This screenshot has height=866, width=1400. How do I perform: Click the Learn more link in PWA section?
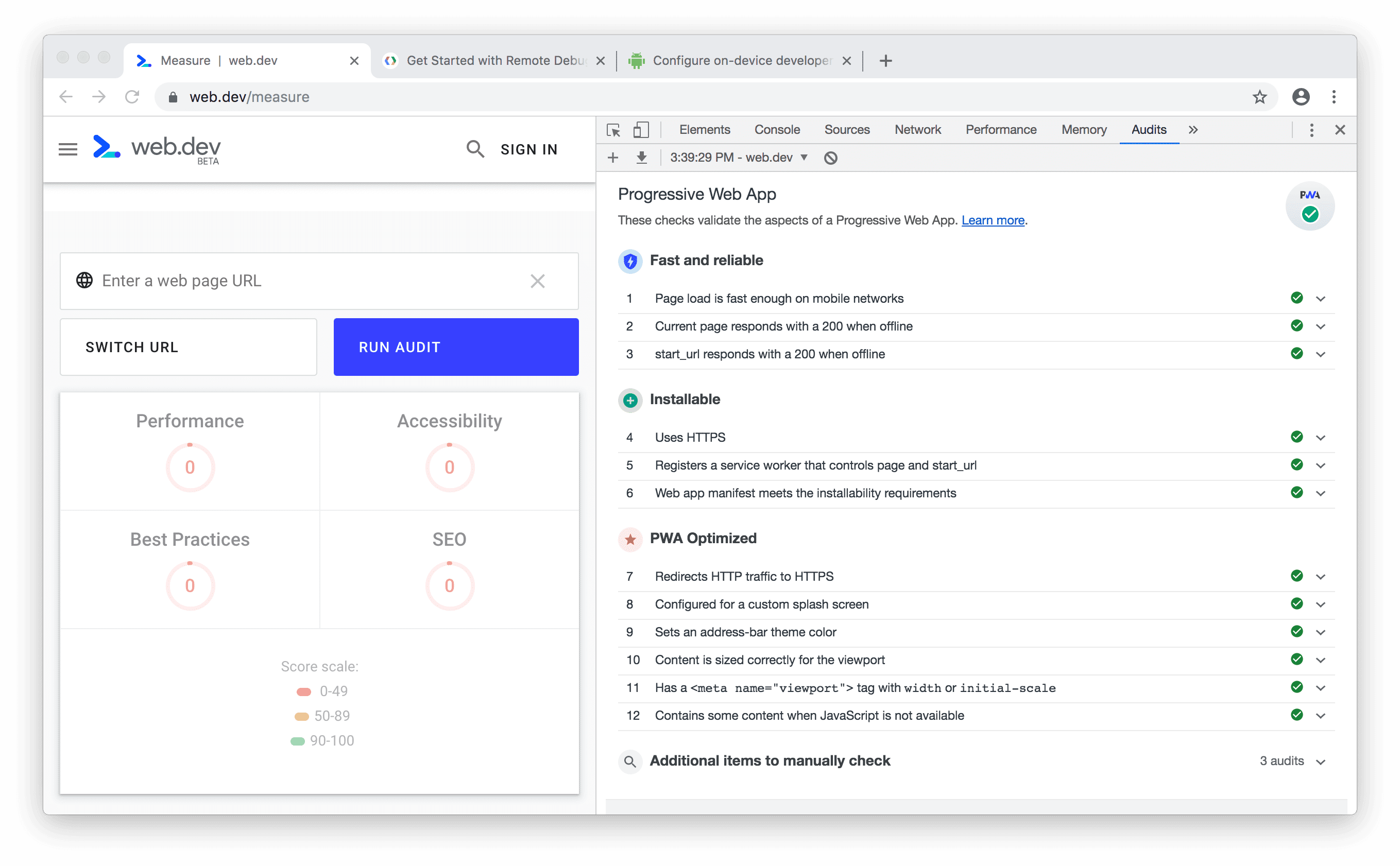pyautogui.click(x=993, y=220)
